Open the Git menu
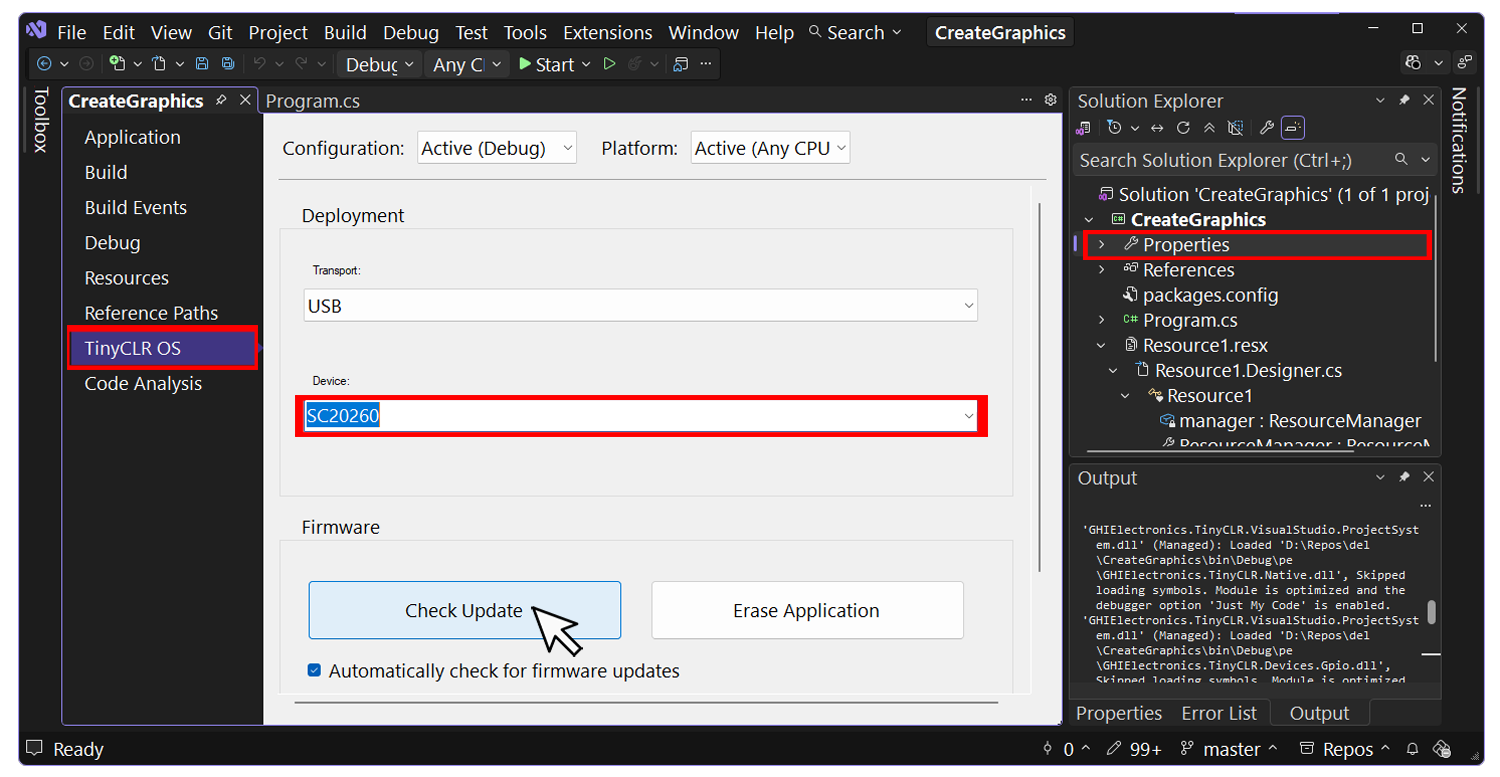The image size is (1500, 777). (220, 32)
